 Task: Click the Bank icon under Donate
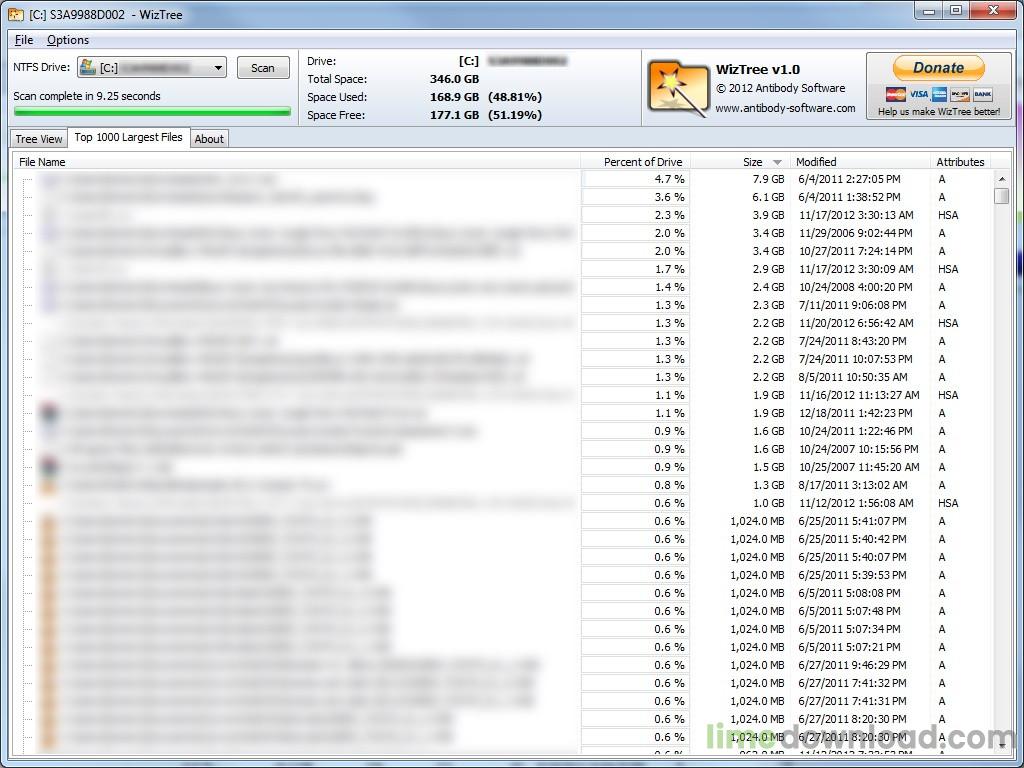click(982, 95)
